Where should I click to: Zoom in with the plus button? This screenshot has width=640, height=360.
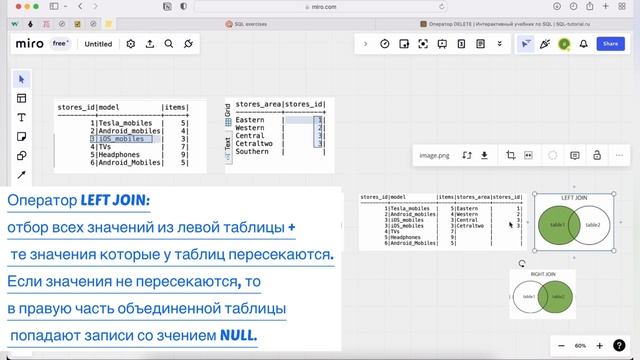click(600, 346)
